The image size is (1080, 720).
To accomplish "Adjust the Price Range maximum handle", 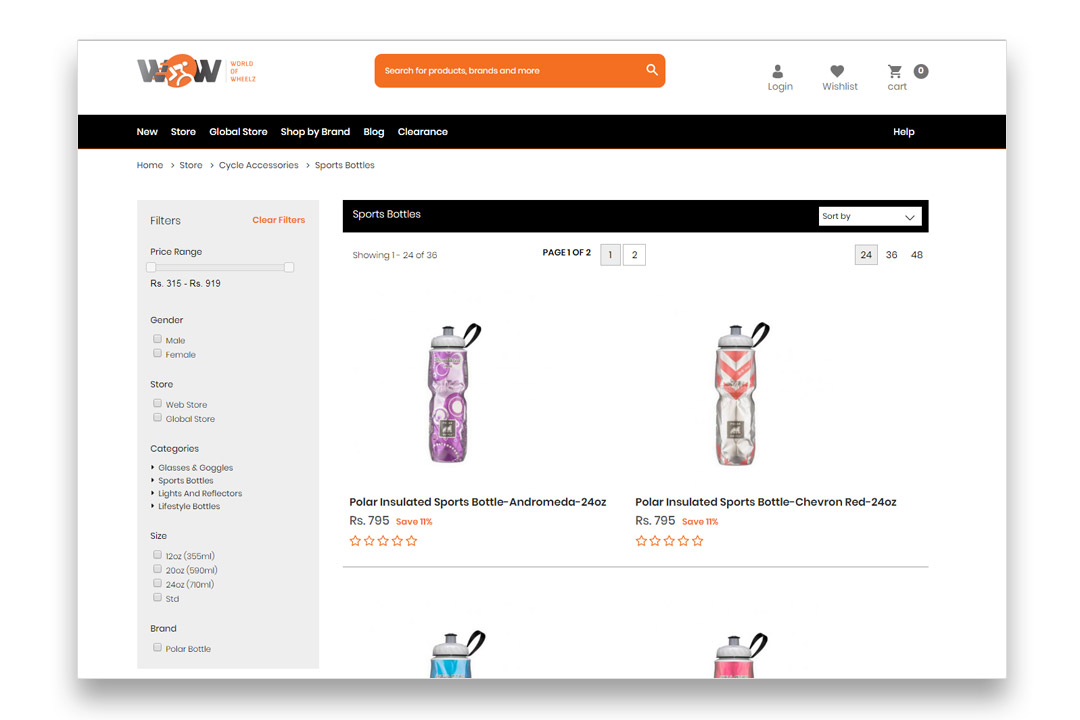I will (x=289, y=267).
